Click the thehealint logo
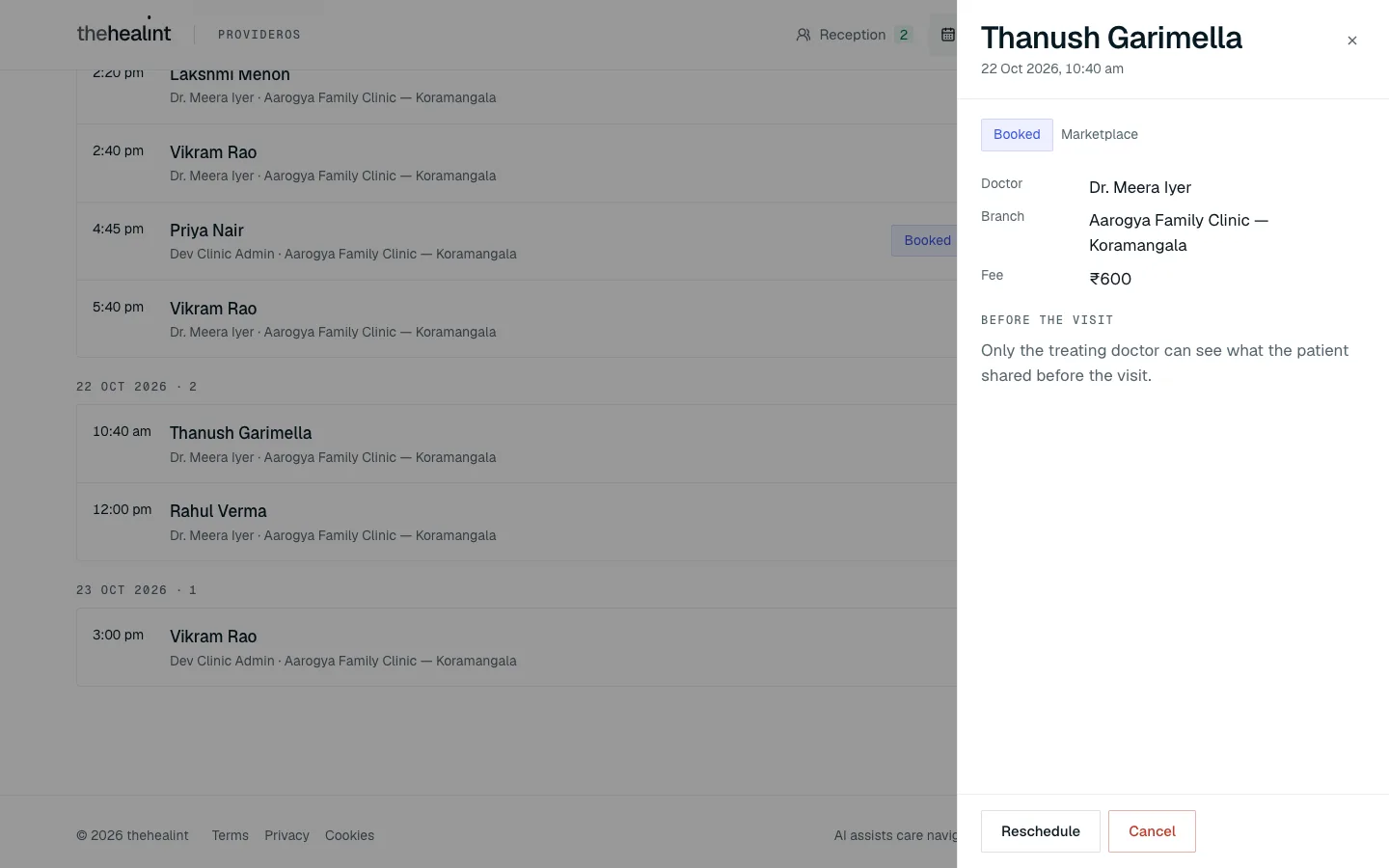 coord(123,33)
